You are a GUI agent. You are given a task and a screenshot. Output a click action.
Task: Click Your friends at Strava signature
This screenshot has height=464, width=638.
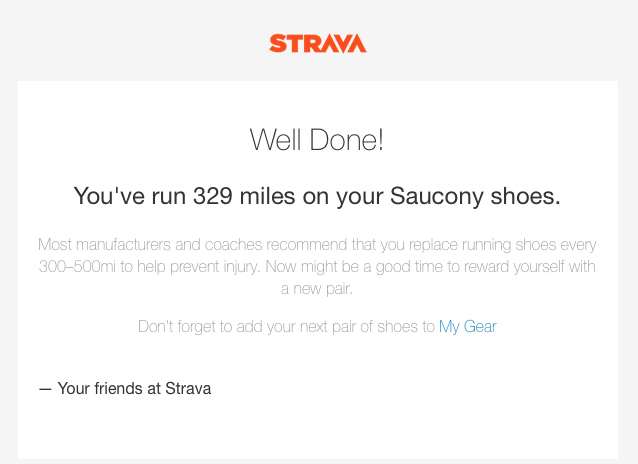point(125,388)
